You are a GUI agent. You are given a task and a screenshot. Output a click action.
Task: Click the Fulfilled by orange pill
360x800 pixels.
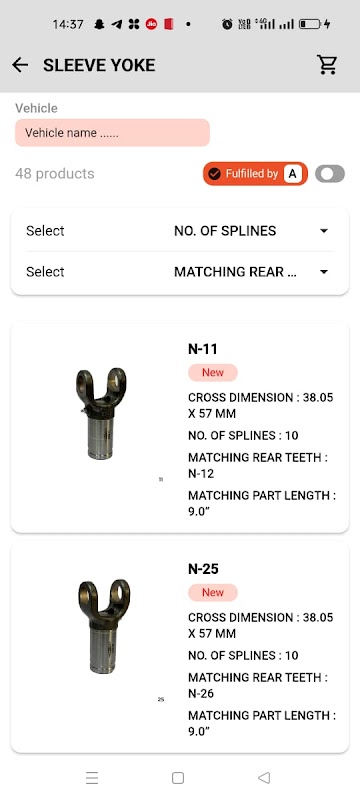point(255,174)
